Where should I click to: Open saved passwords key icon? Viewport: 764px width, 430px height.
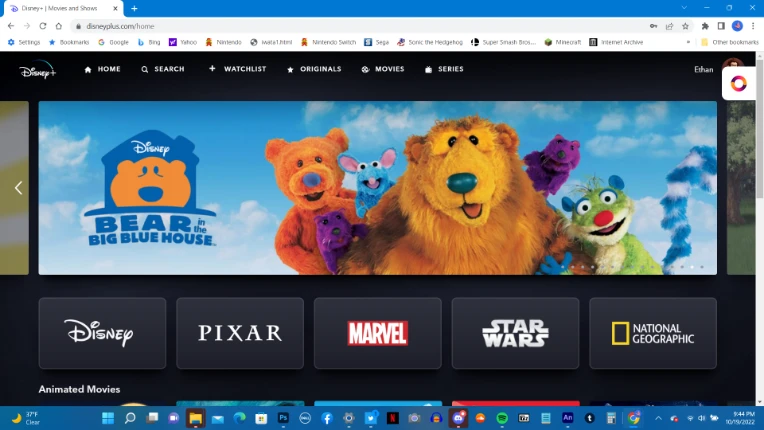pos(653,26)
